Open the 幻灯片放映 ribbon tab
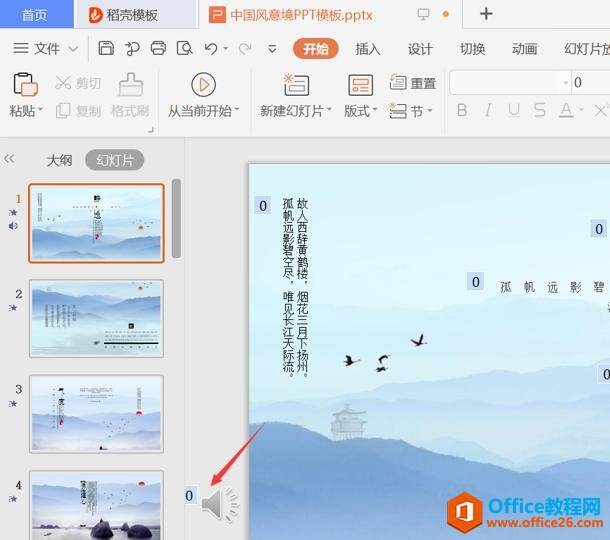Viewport: 610px width, 540px height. click(587, 49)
